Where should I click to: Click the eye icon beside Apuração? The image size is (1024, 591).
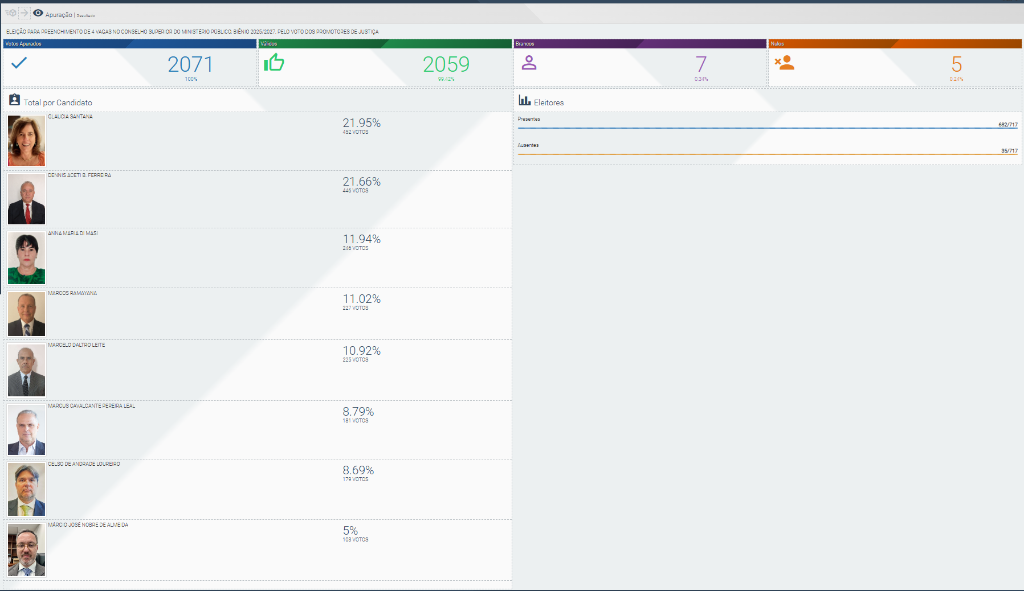tap(38, 13)
